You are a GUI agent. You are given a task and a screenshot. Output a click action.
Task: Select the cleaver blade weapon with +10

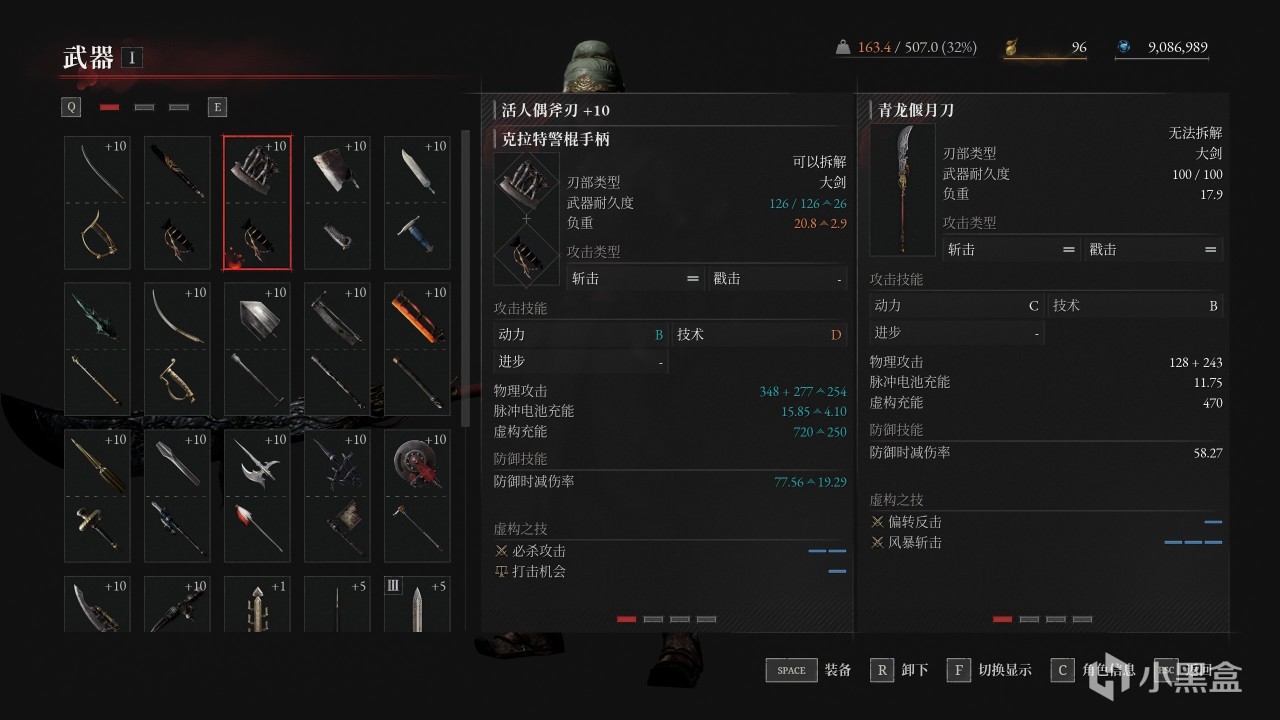pos(337,203)
